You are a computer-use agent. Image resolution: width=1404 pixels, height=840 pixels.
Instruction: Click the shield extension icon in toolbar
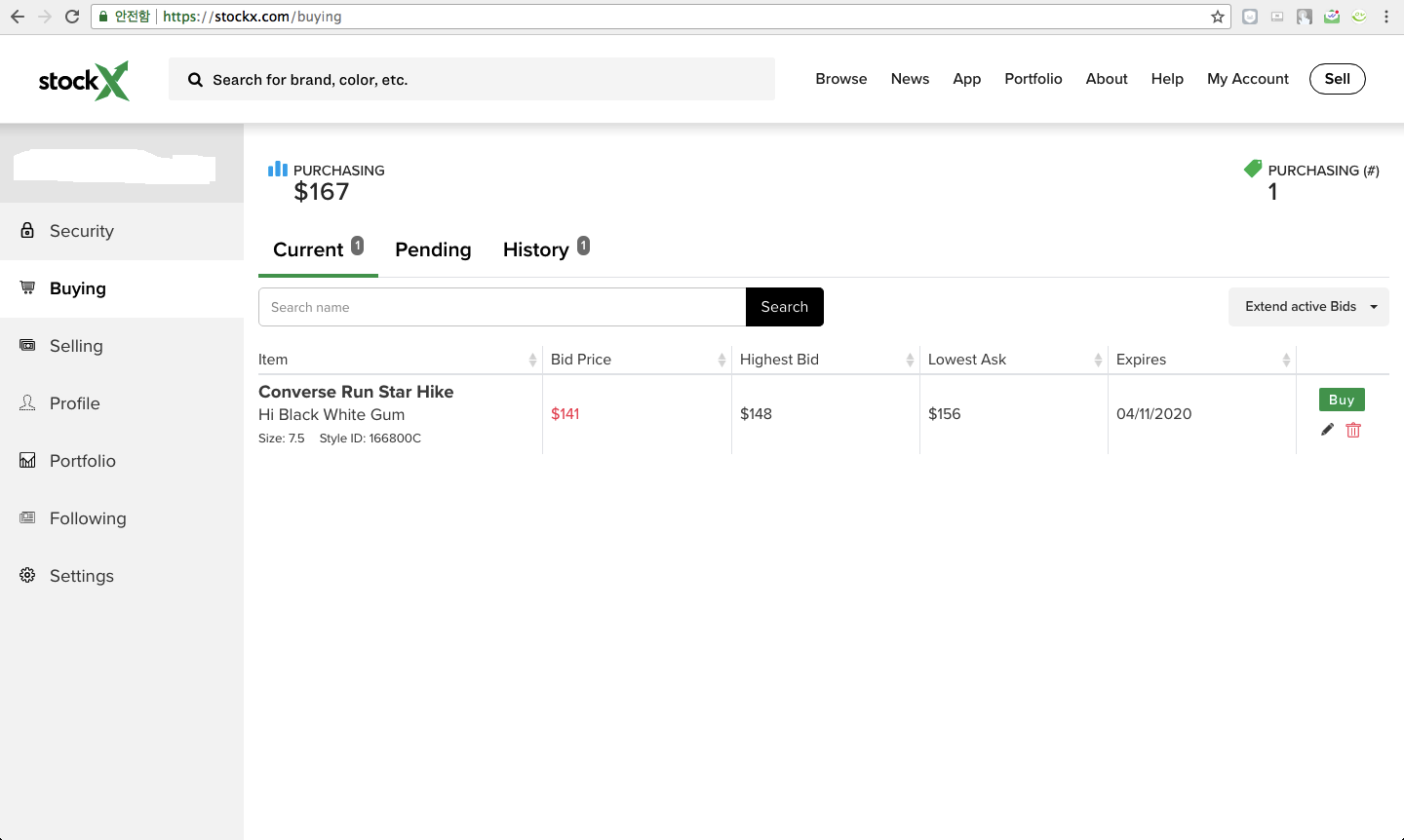[1250, 17]
